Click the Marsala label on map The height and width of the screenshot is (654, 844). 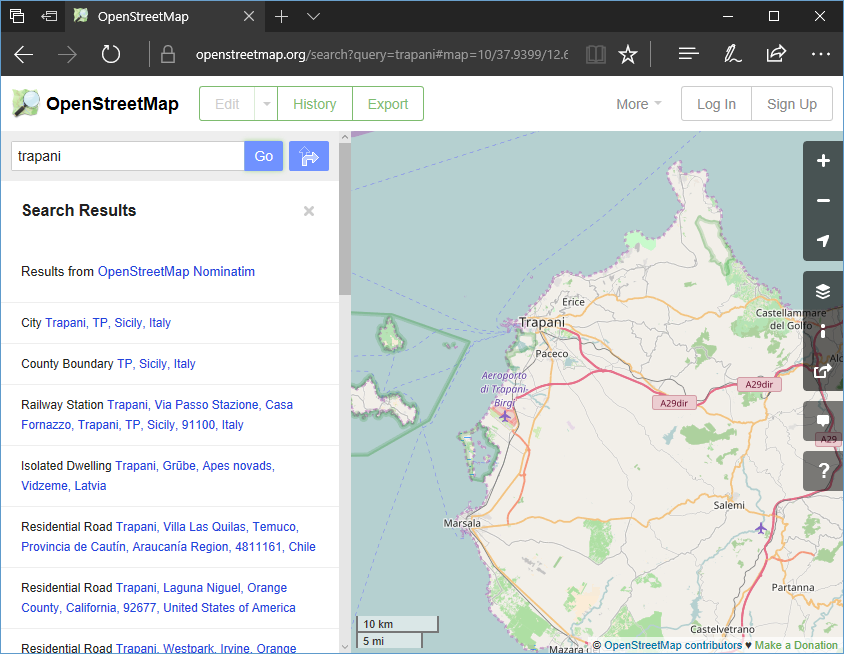coord(462,523)
